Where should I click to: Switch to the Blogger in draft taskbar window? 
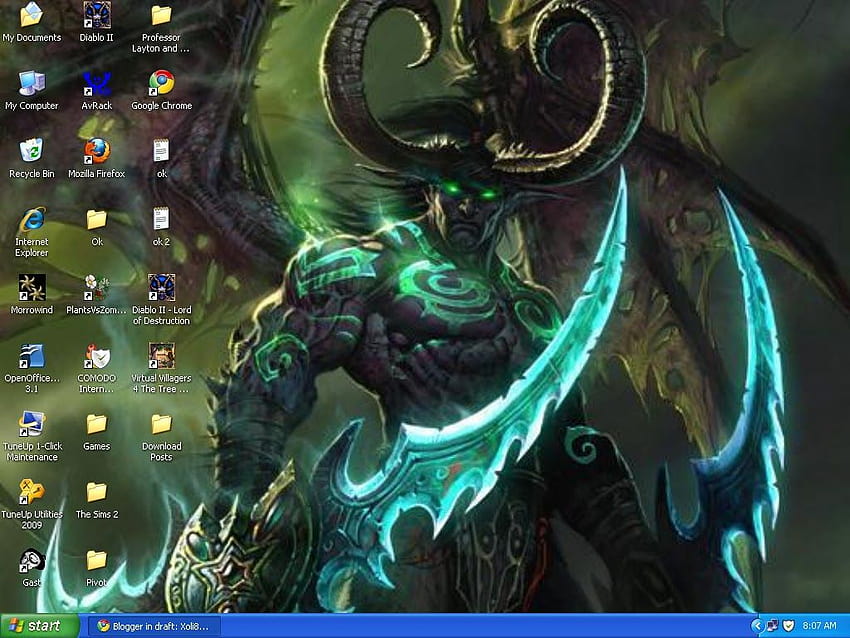(153, 626)
